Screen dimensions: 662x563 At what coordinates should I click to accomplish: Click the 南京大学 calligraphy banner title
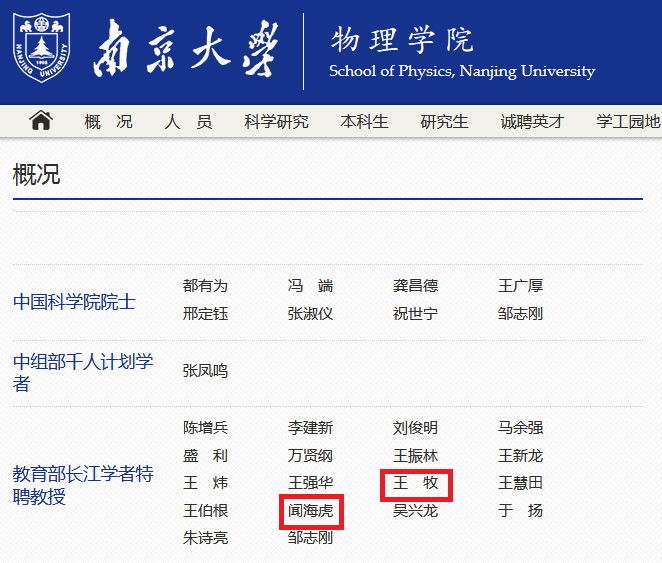pyautogui.click(x=186, y=49)
